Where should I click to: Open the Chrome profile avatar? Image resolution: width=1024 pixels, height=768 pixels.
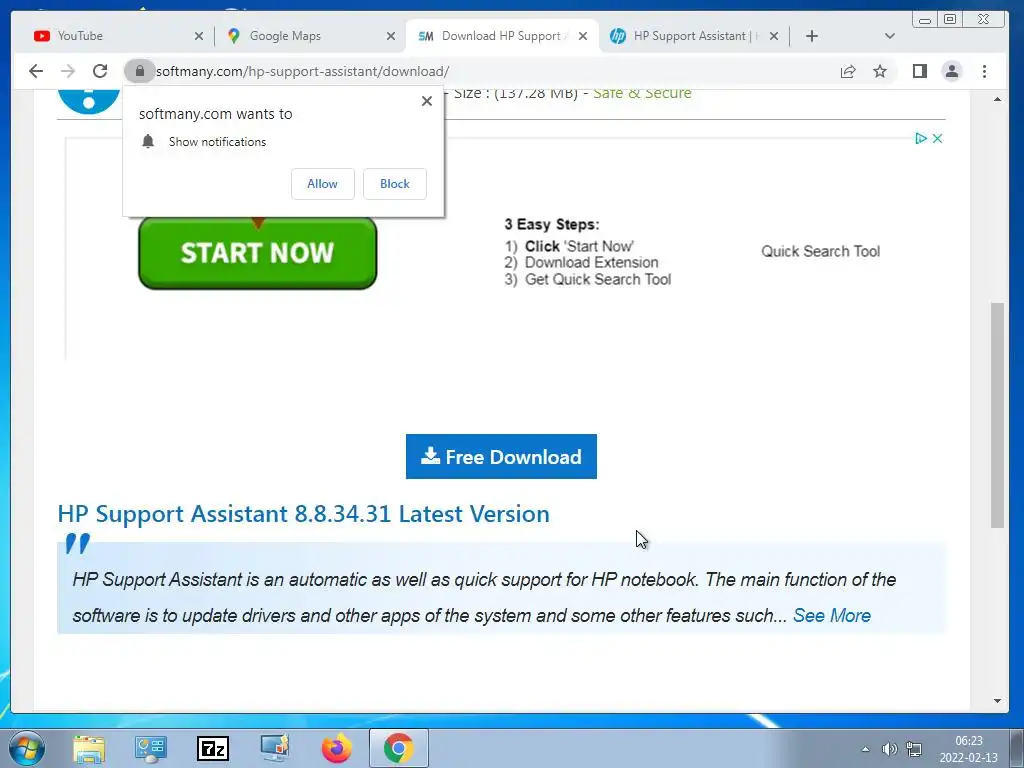coord(952,71)
